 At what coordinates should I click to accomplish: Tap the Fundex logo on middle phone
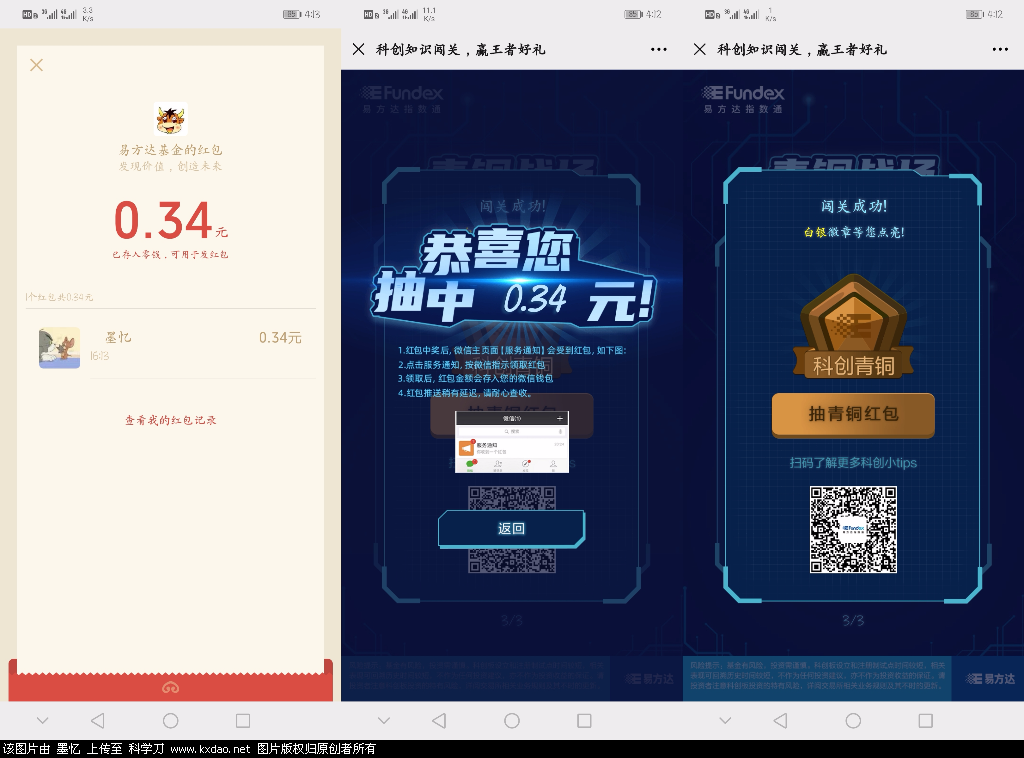(403, 99)
